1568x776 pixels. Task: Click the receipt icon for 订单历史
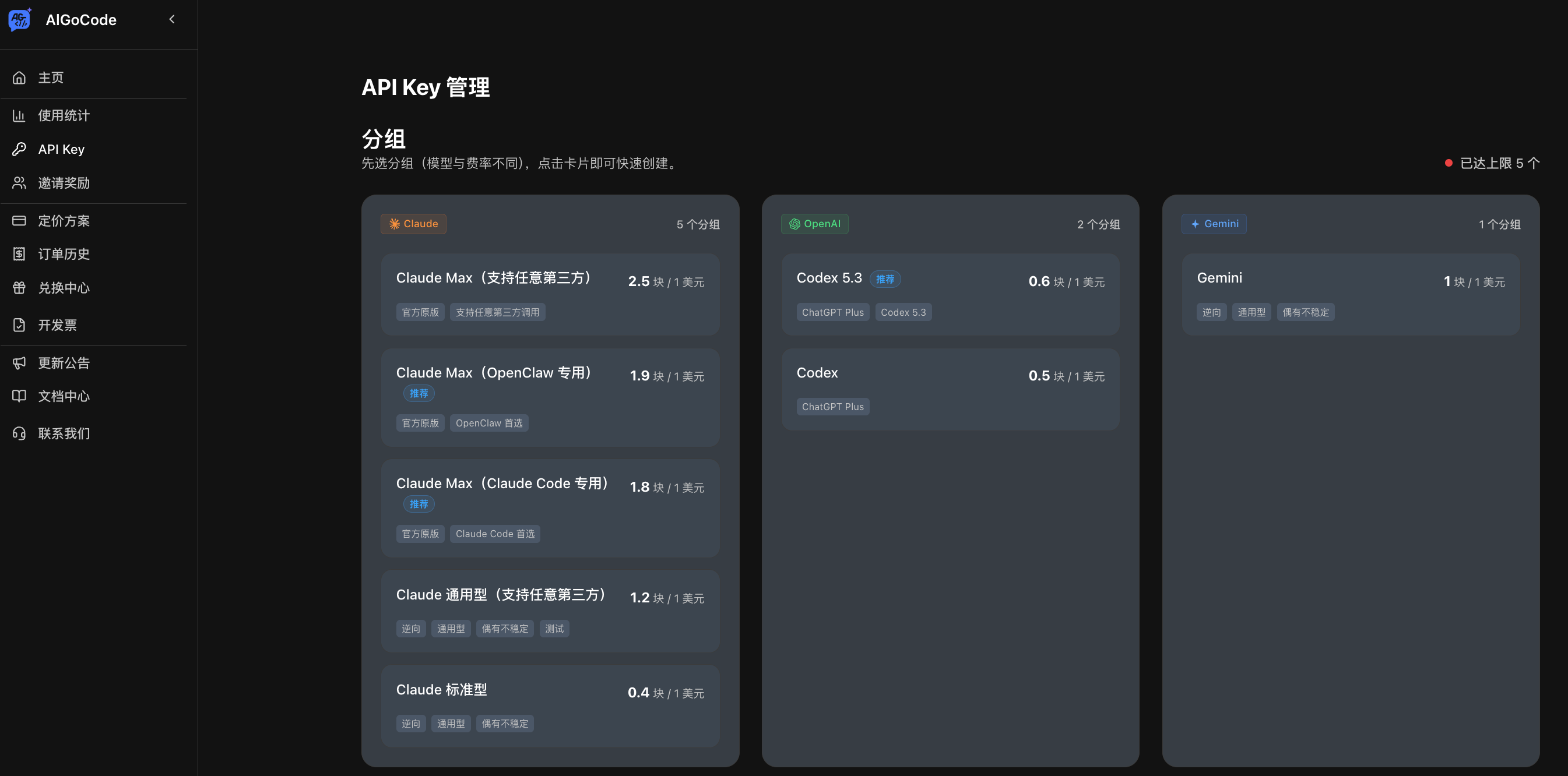19,254
